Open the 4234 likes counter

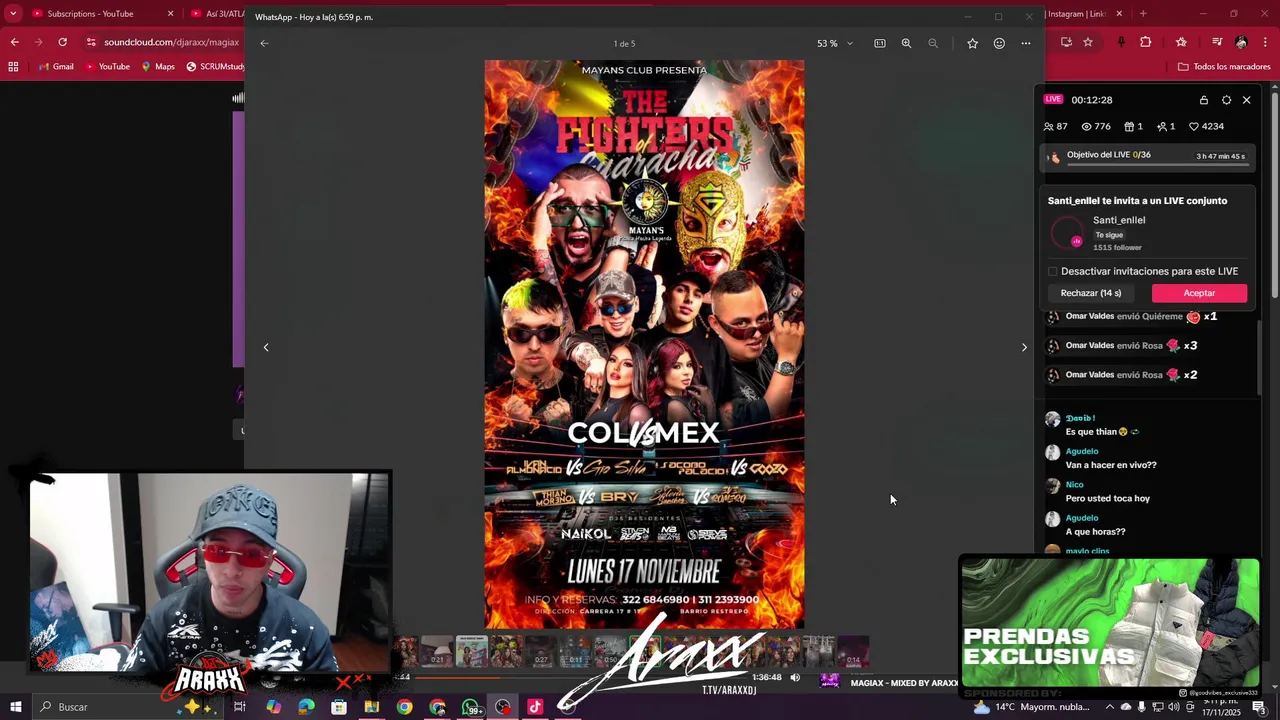1206,126
